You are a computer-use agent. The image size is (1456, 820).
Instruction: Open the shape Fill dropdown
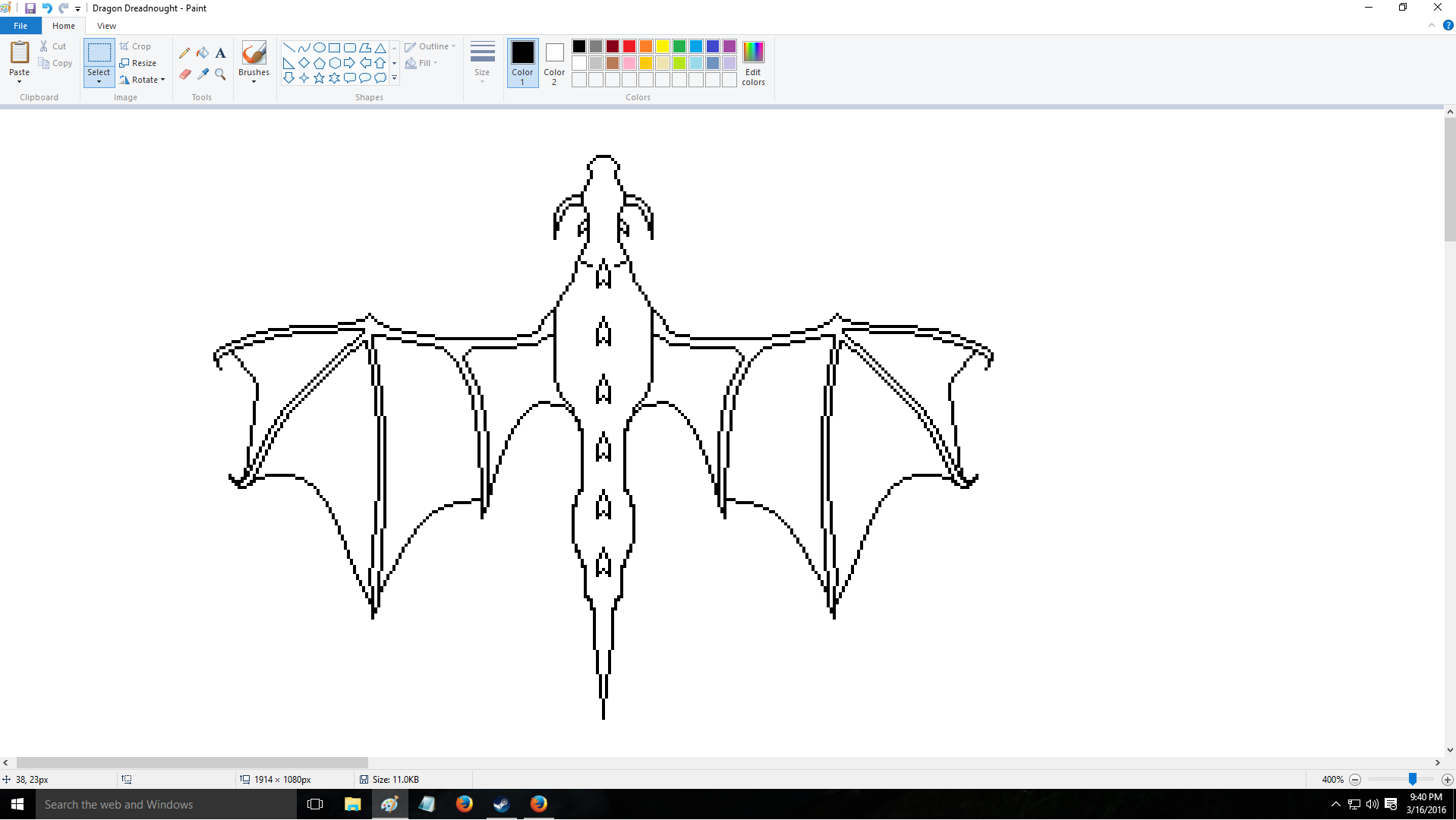421,63
